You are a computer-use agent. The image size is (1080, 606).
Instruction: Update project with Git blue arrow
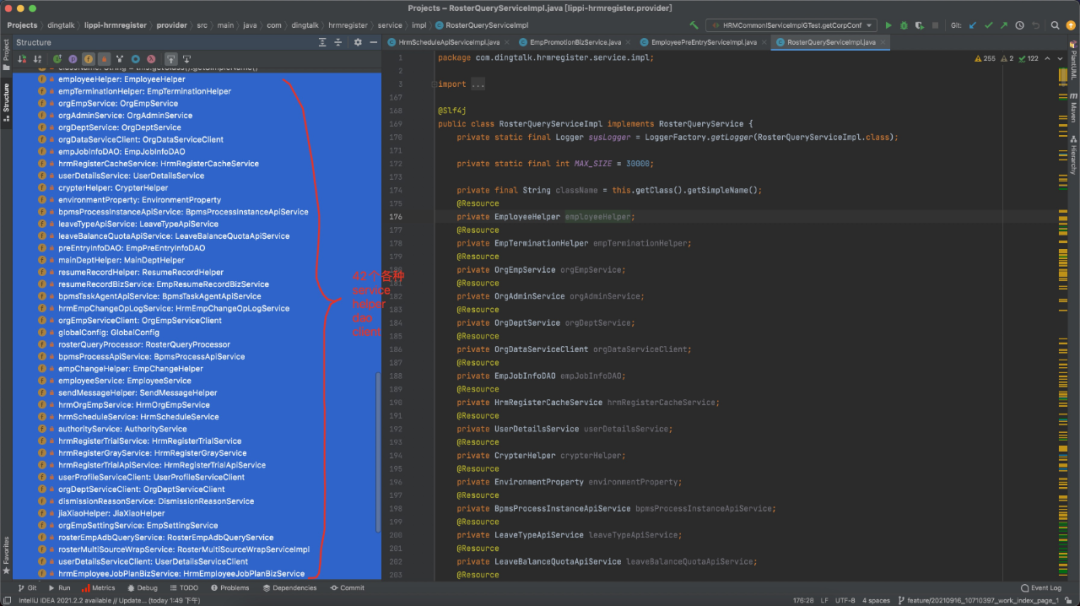[x=973, y=25]
